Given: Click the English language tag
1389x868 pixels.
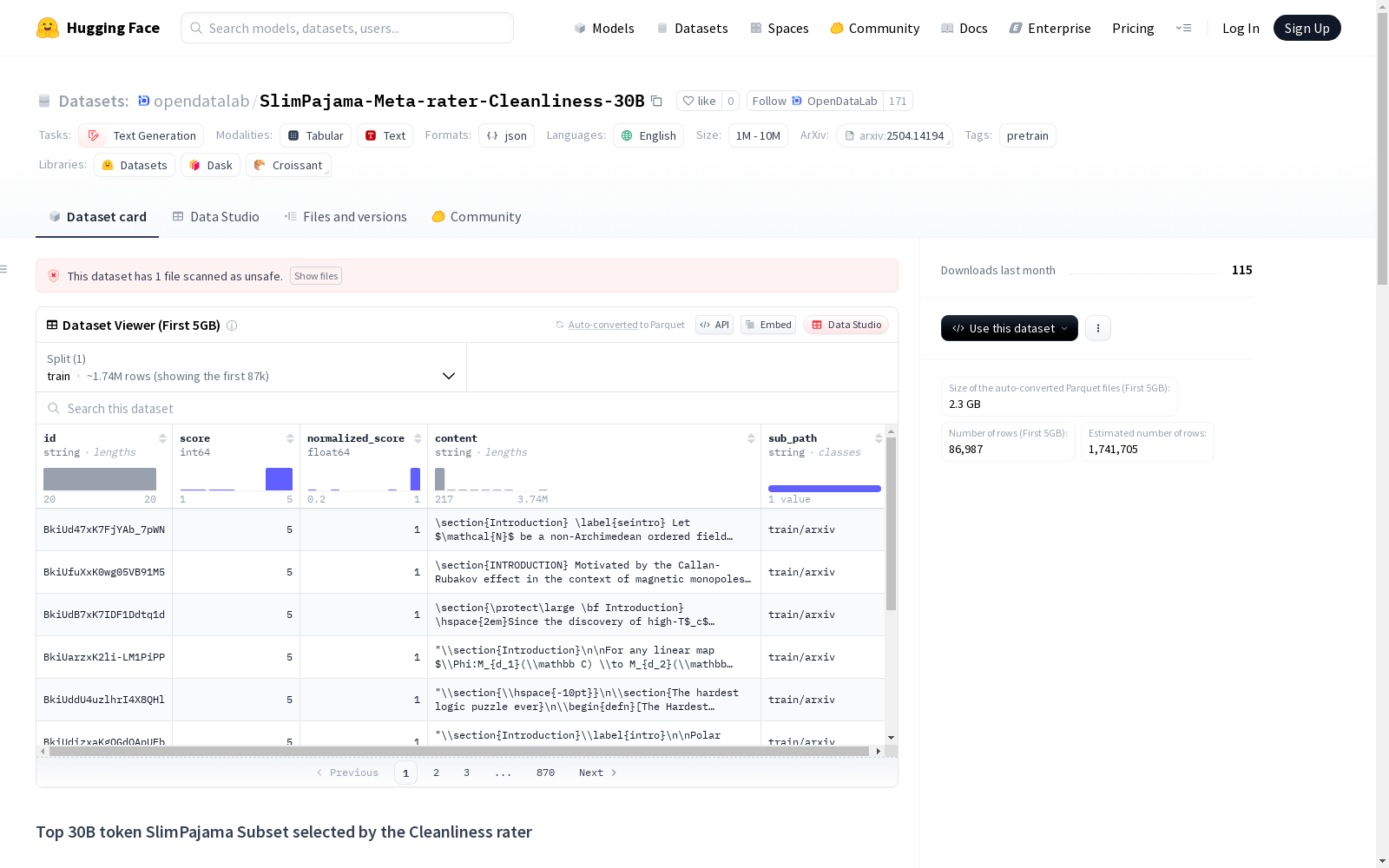Looking at the screenshot, I should click(x=648, y=135).
